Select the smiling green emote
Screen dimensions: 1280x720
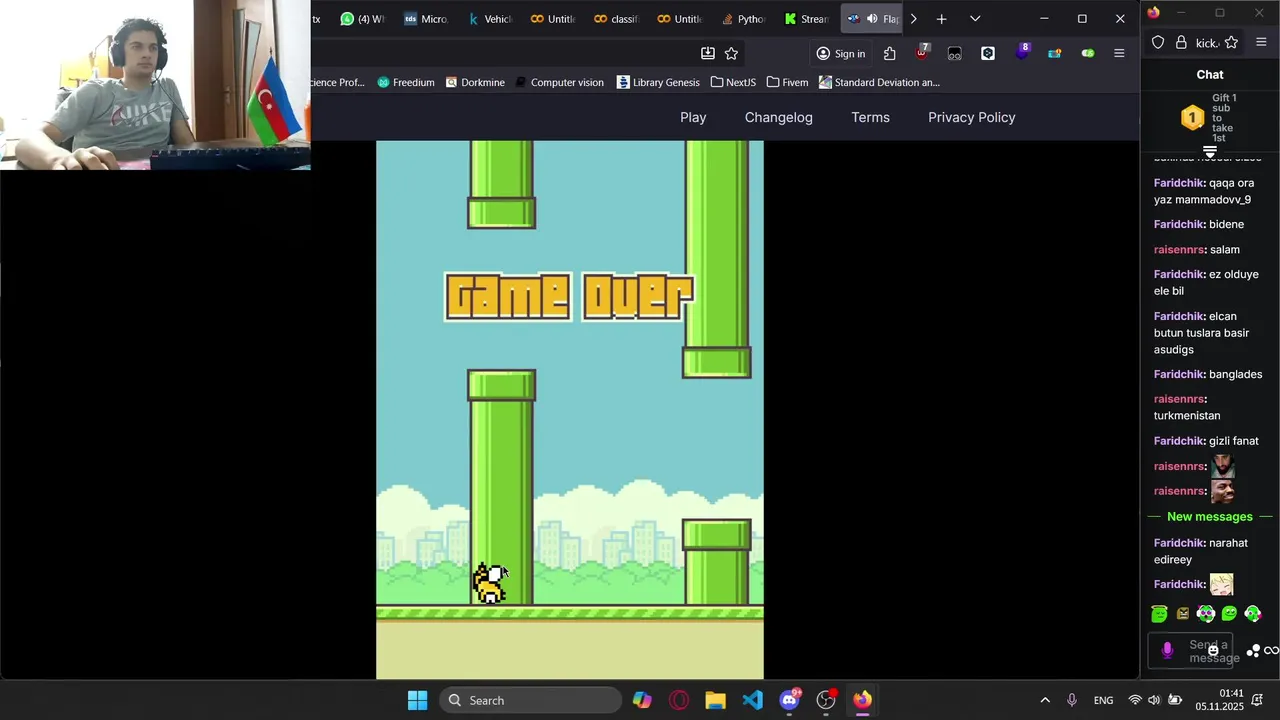coord(1229,614)
